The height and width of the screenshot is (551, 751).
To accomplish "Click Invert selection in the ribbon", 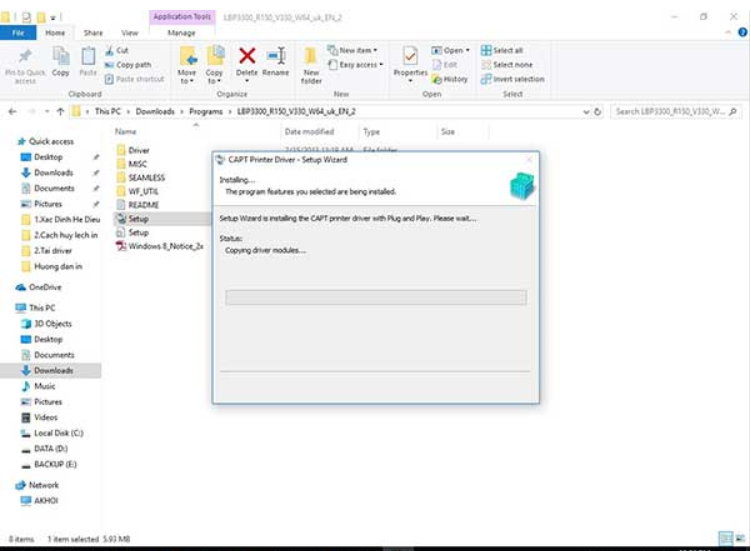I will coord(512,79).
